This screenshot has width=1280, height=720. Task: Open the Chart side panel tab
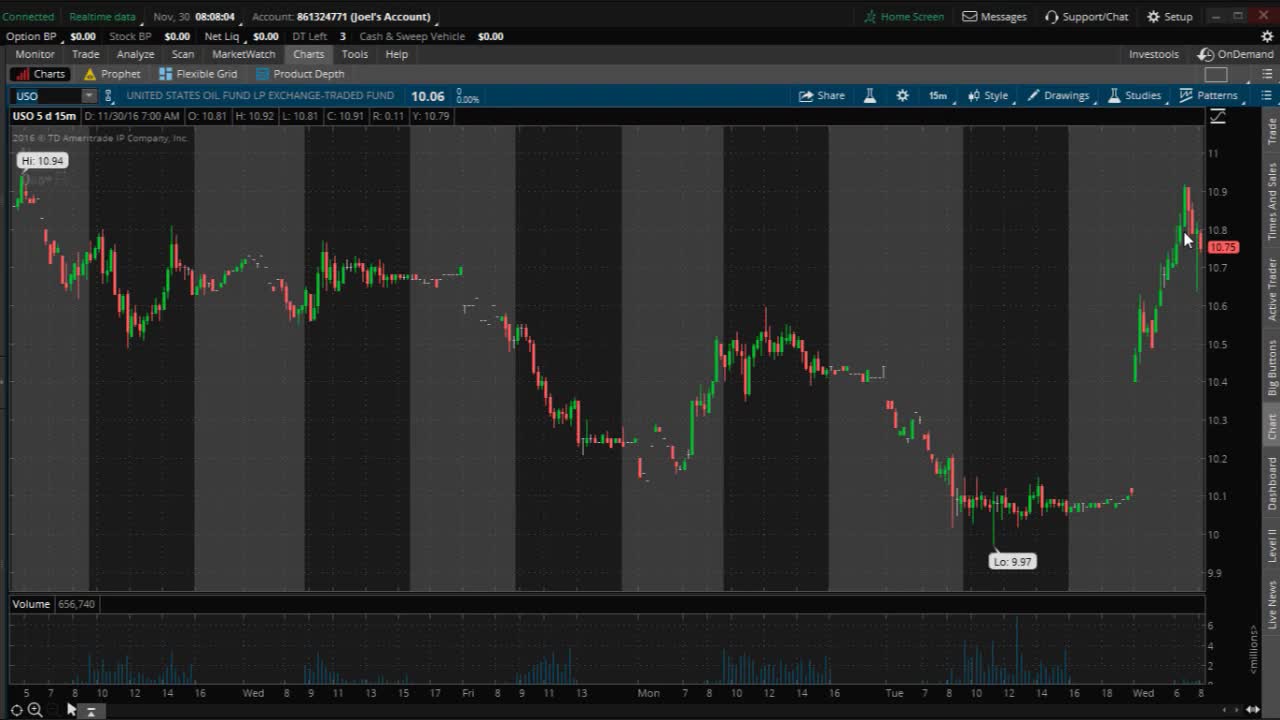coord(1272,427)
